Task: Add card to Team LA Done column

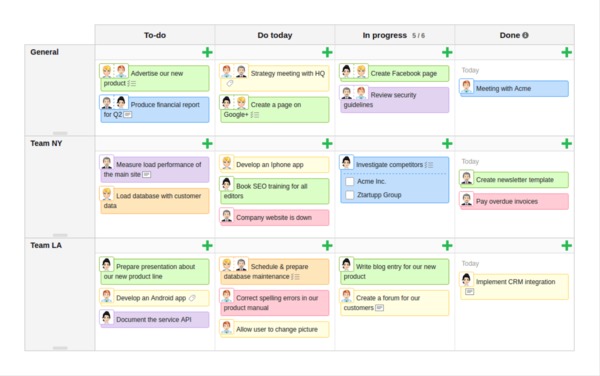Action: [566, 246]
